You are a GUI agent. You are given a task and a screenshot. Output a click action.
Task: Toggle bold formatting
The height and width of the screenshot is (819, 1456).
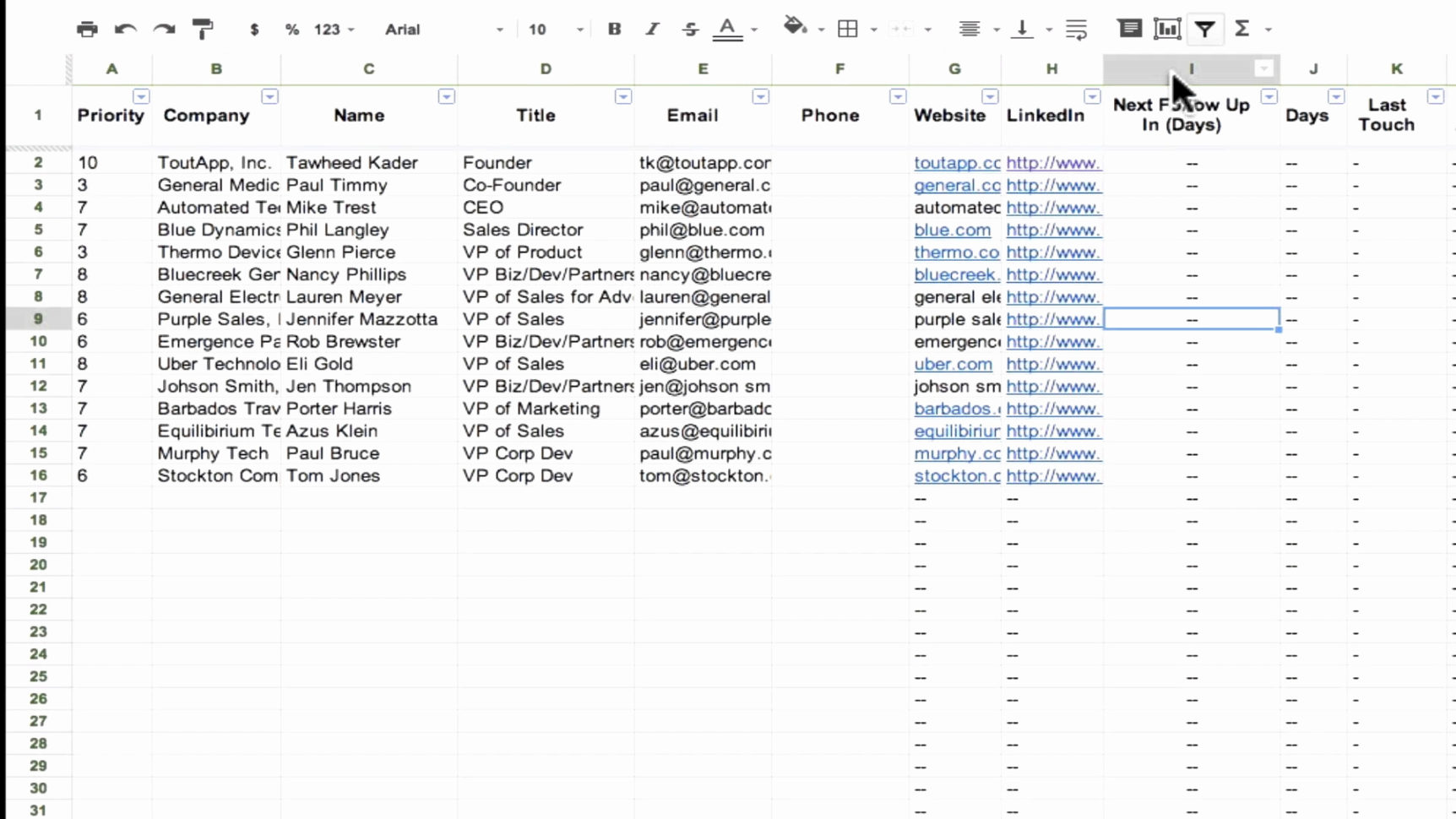[x=614, y=28]
